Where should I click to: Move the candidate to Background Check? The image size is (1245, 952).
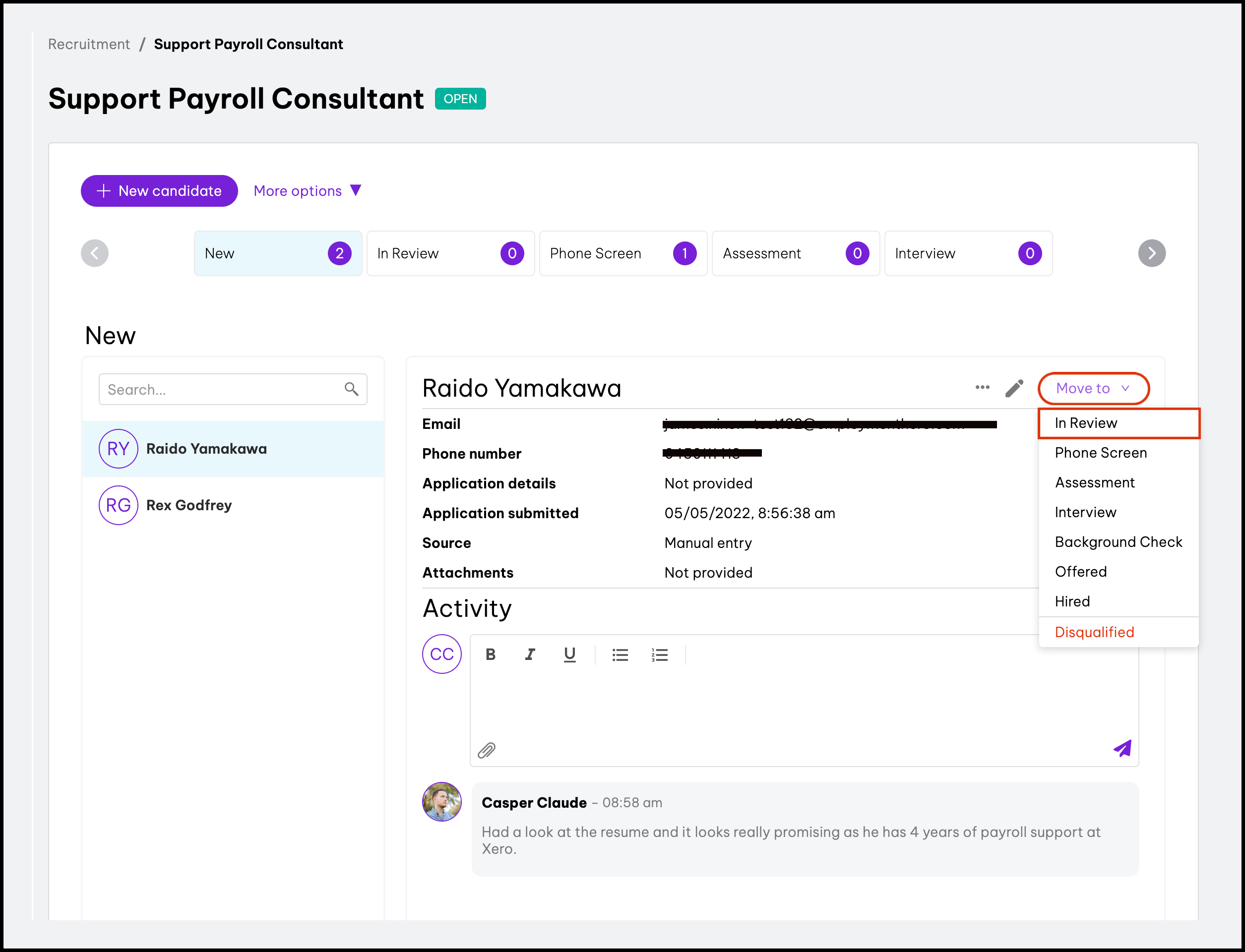1118,542
